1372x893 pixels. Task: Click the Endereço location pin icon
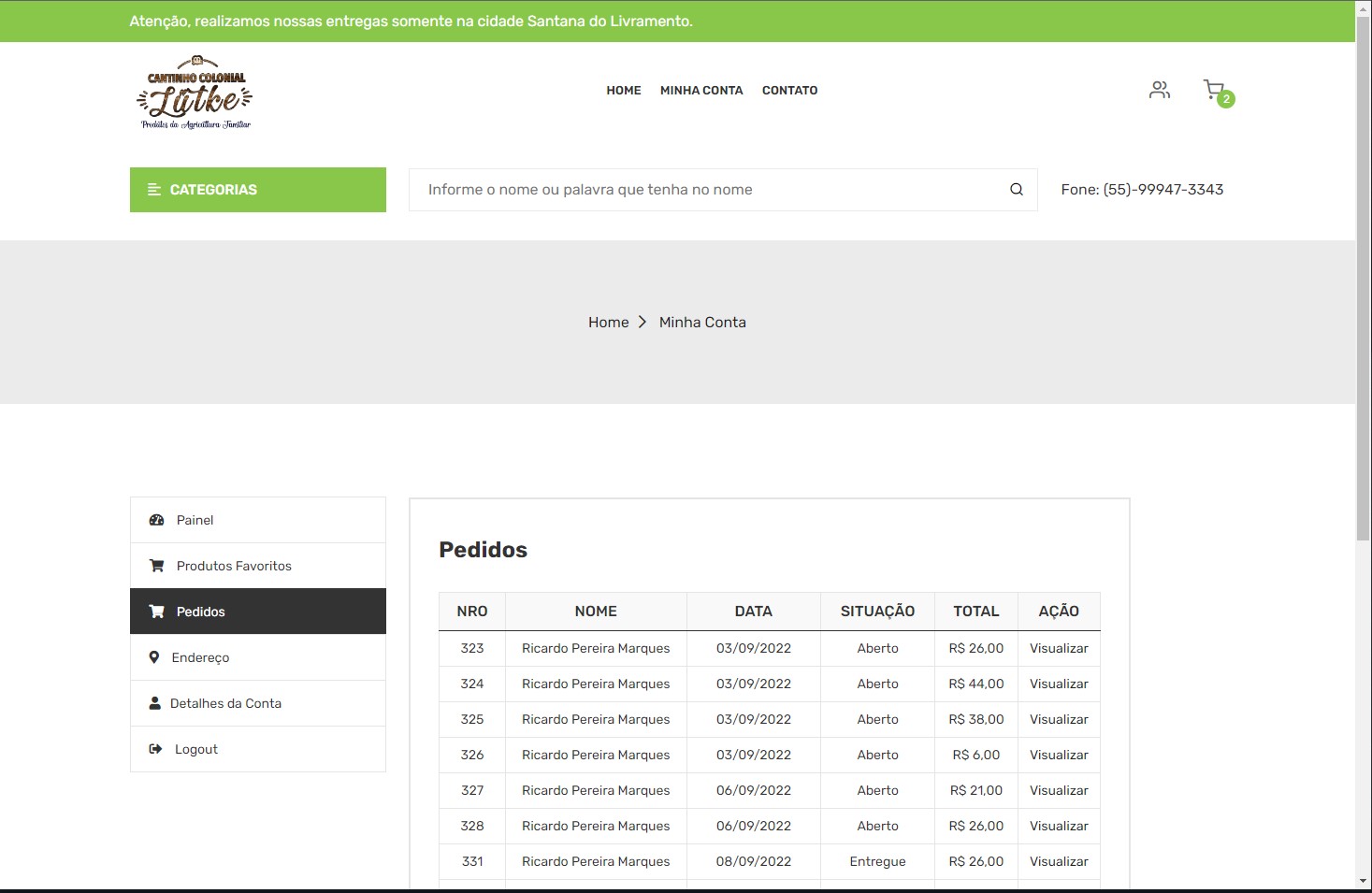click(x=154, y=657)
